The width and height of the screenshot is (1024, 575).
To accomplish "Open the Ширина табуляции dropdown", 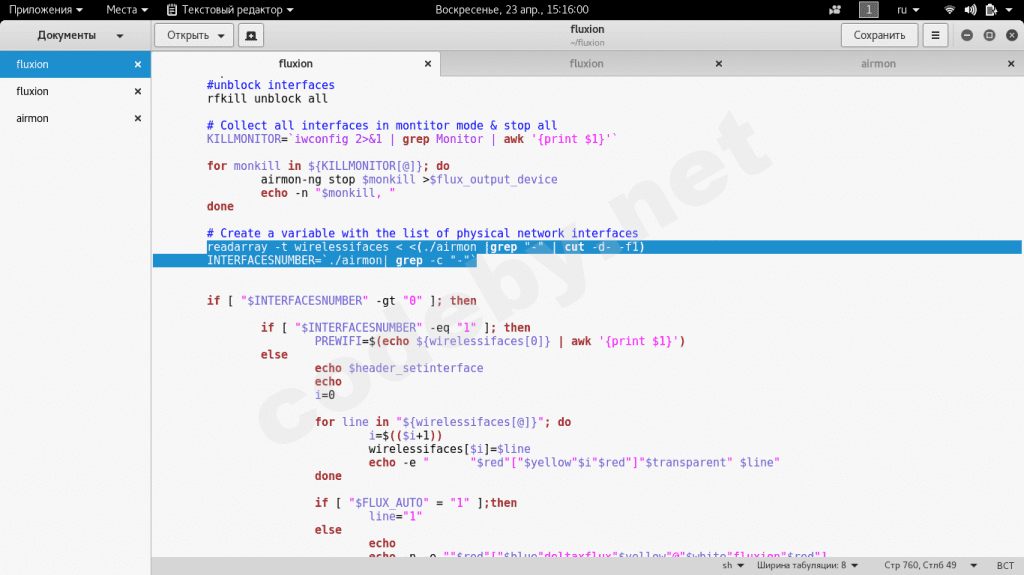I will (810, 565).
